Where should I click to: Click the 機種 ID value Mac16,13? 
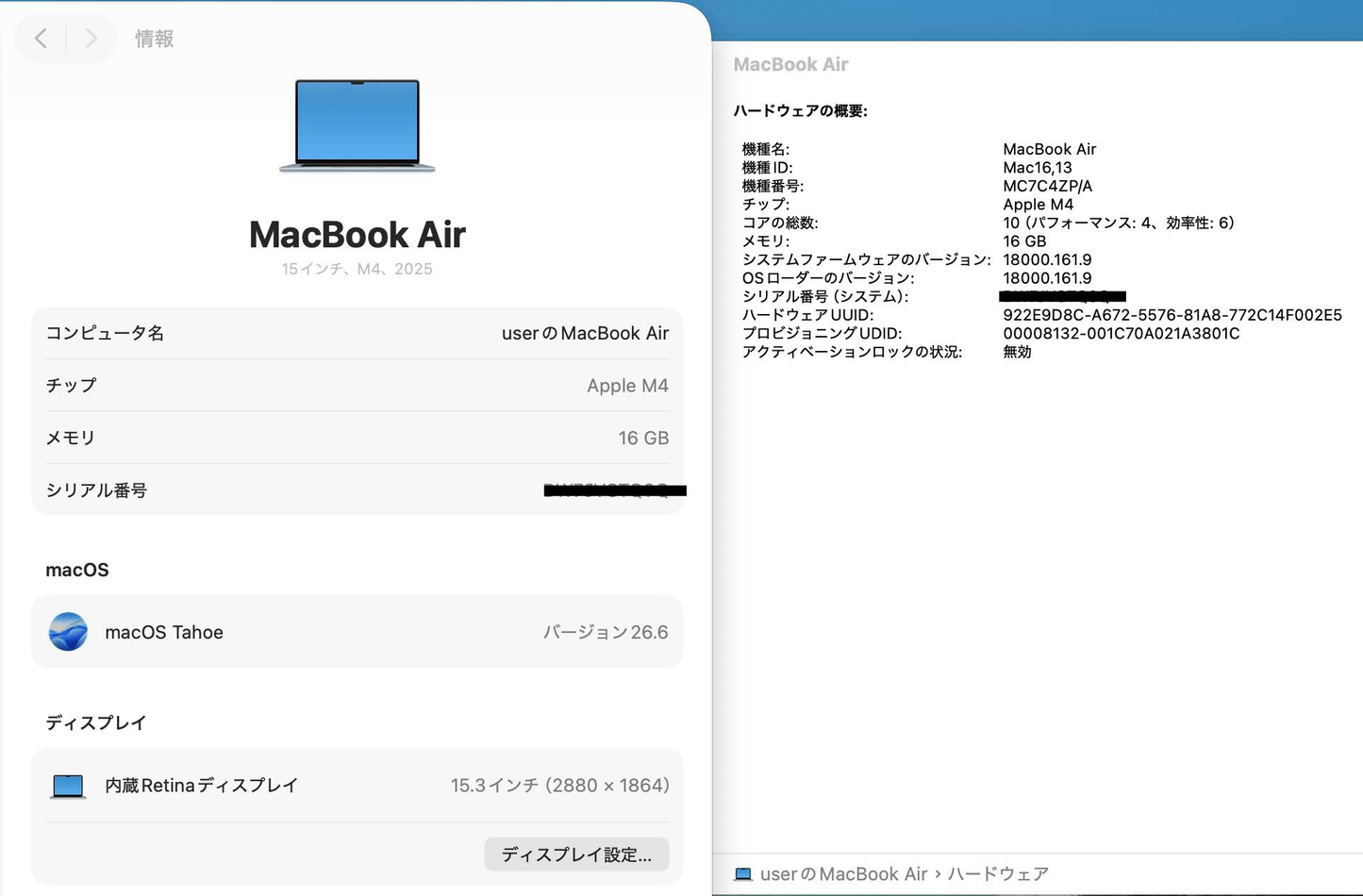1038,168
